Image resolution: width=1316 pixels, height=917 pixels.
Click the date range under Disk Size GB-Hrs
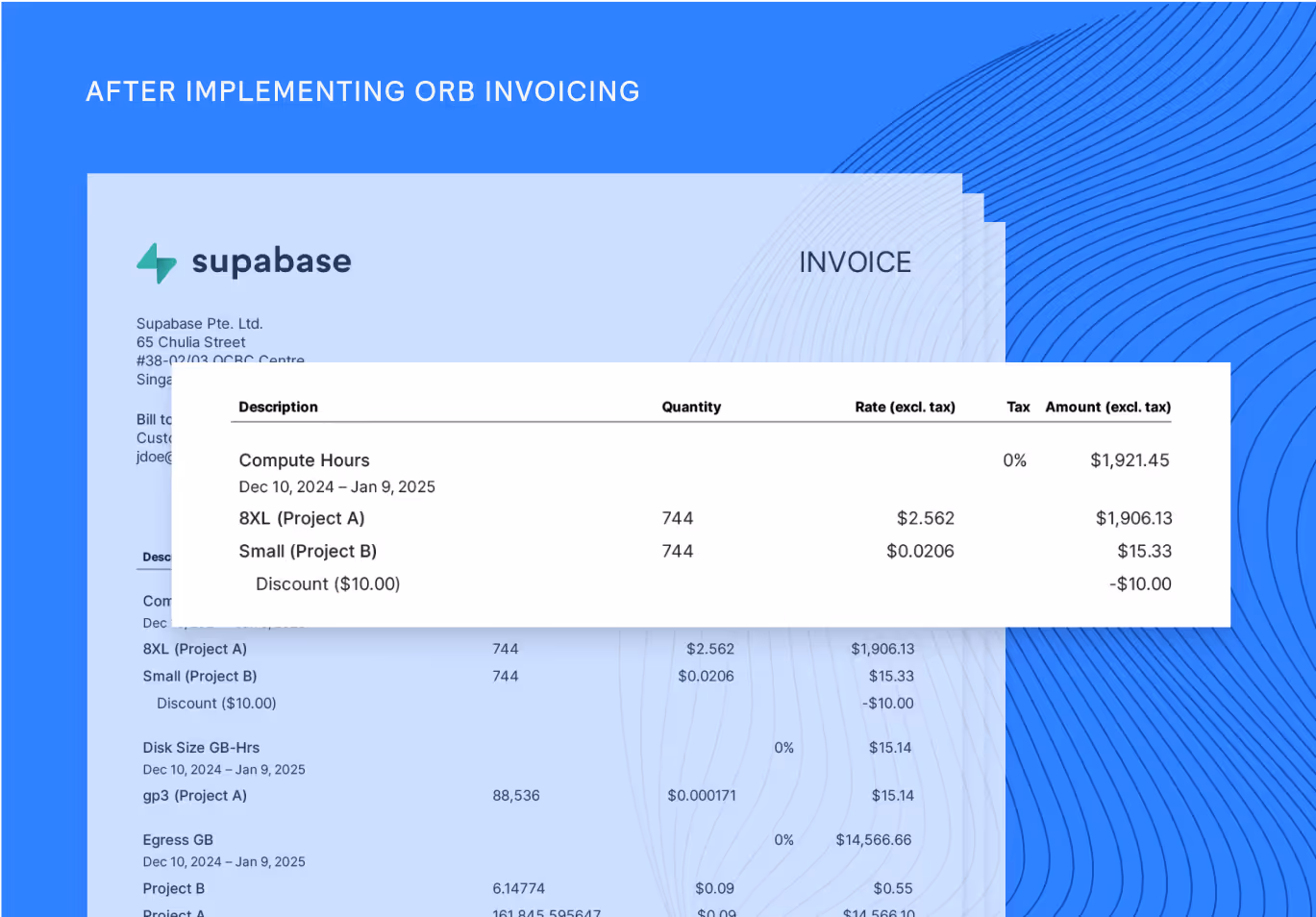pyautogui.click(x=224, y=769)
